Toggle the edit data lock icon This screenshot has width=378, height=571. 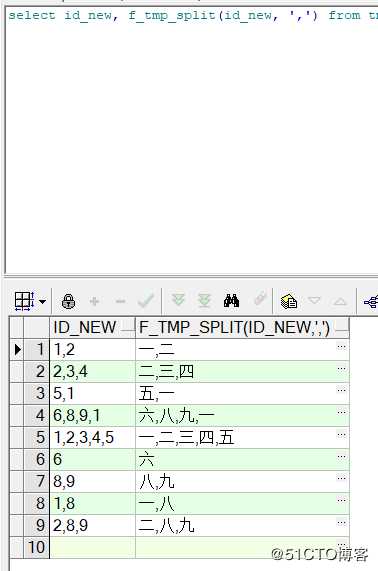coord(68,302)
